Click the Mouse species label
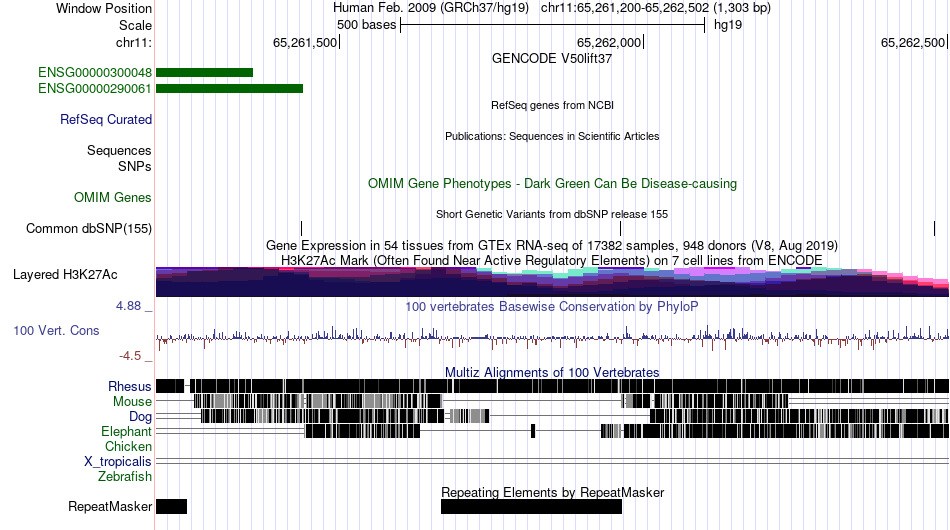 [132, 402]
